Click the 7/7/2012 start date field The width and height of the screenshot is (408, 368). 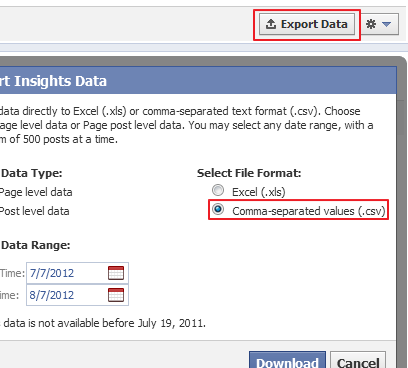[x=77, y=273]
